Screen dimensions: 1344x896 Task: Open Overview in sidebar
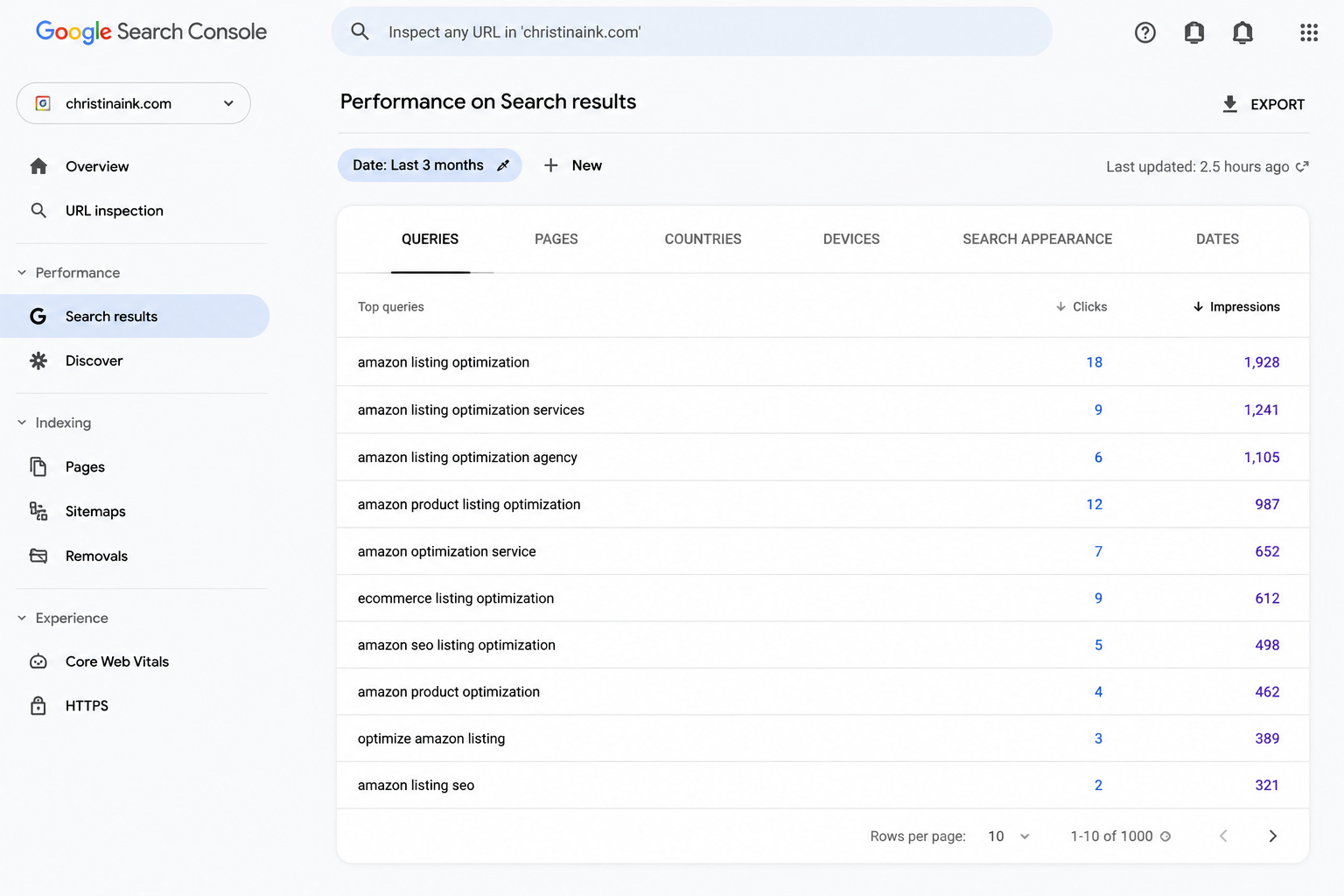[x=97, y=166]
